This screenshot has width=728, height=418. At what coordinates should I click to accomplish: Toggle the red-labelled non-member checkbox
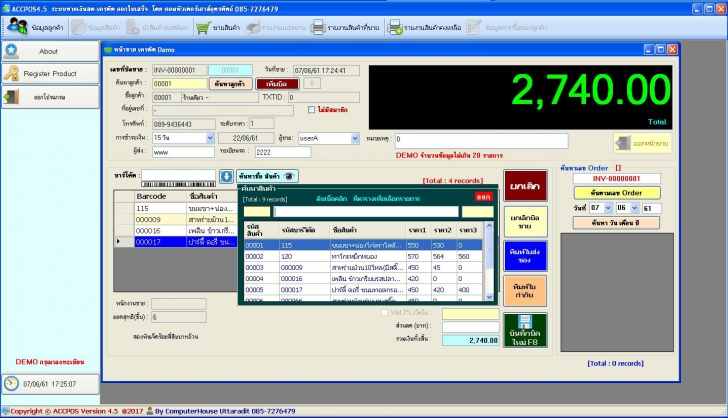[x=312, y=110]
